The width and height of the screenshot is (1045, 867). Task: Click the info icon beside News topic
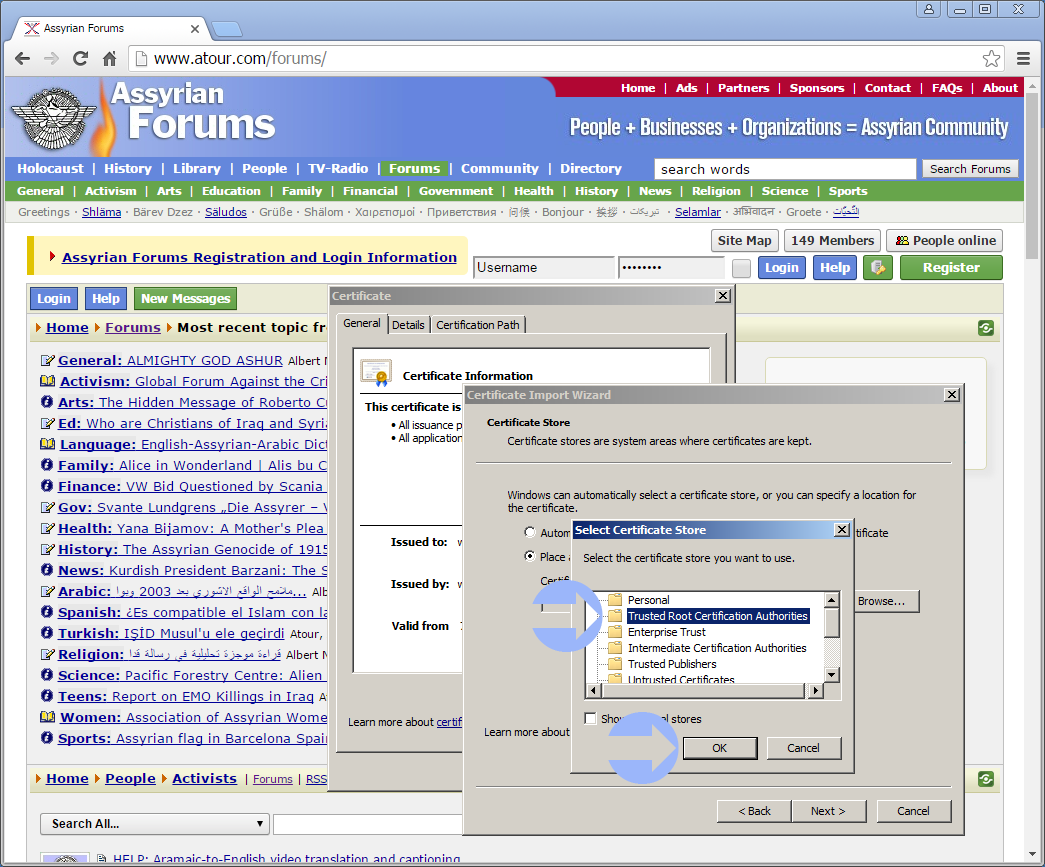pos(47,570)
